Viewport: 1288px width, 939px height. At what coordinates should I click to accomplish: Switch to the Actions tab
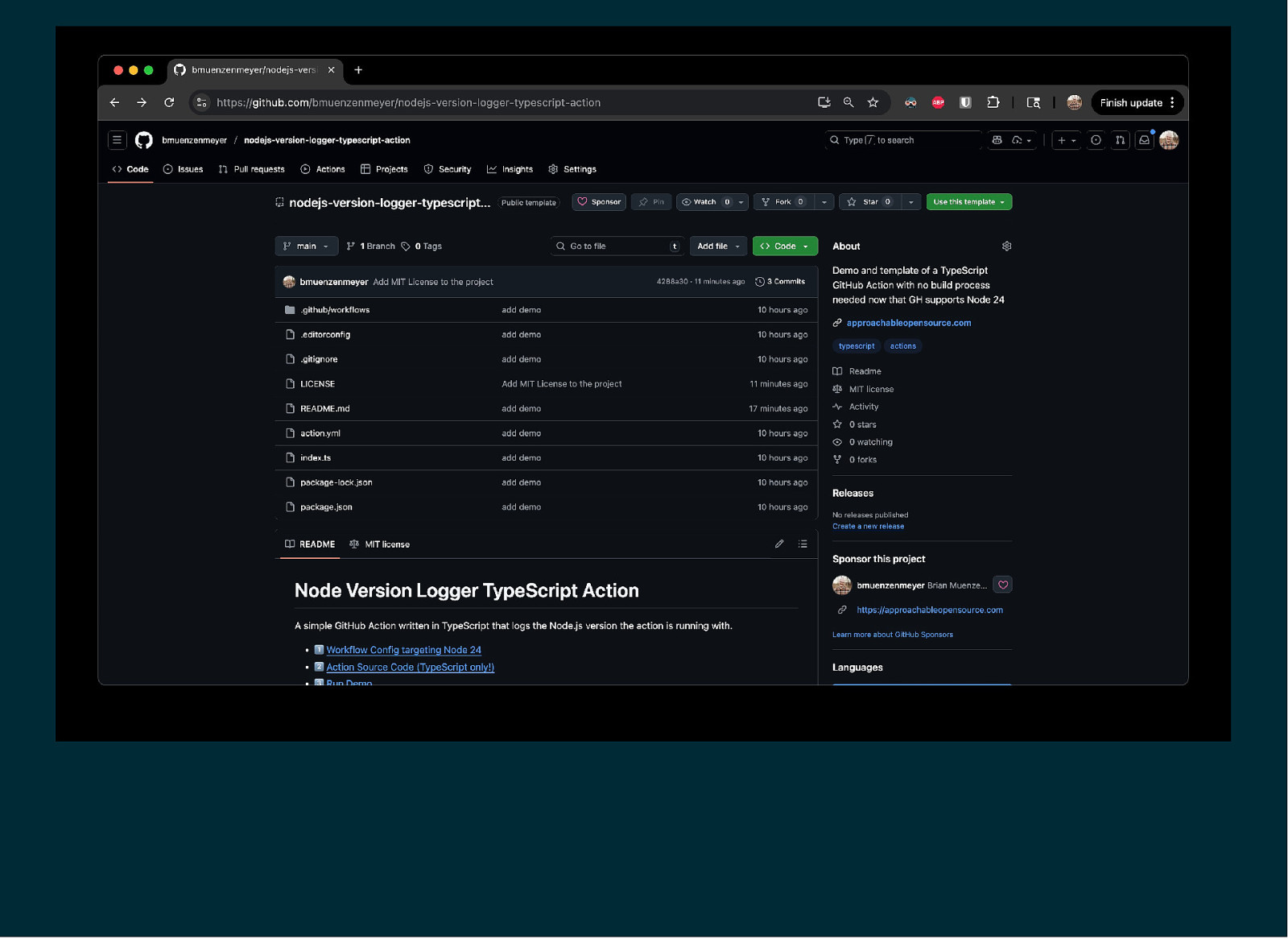click(323, 170)
